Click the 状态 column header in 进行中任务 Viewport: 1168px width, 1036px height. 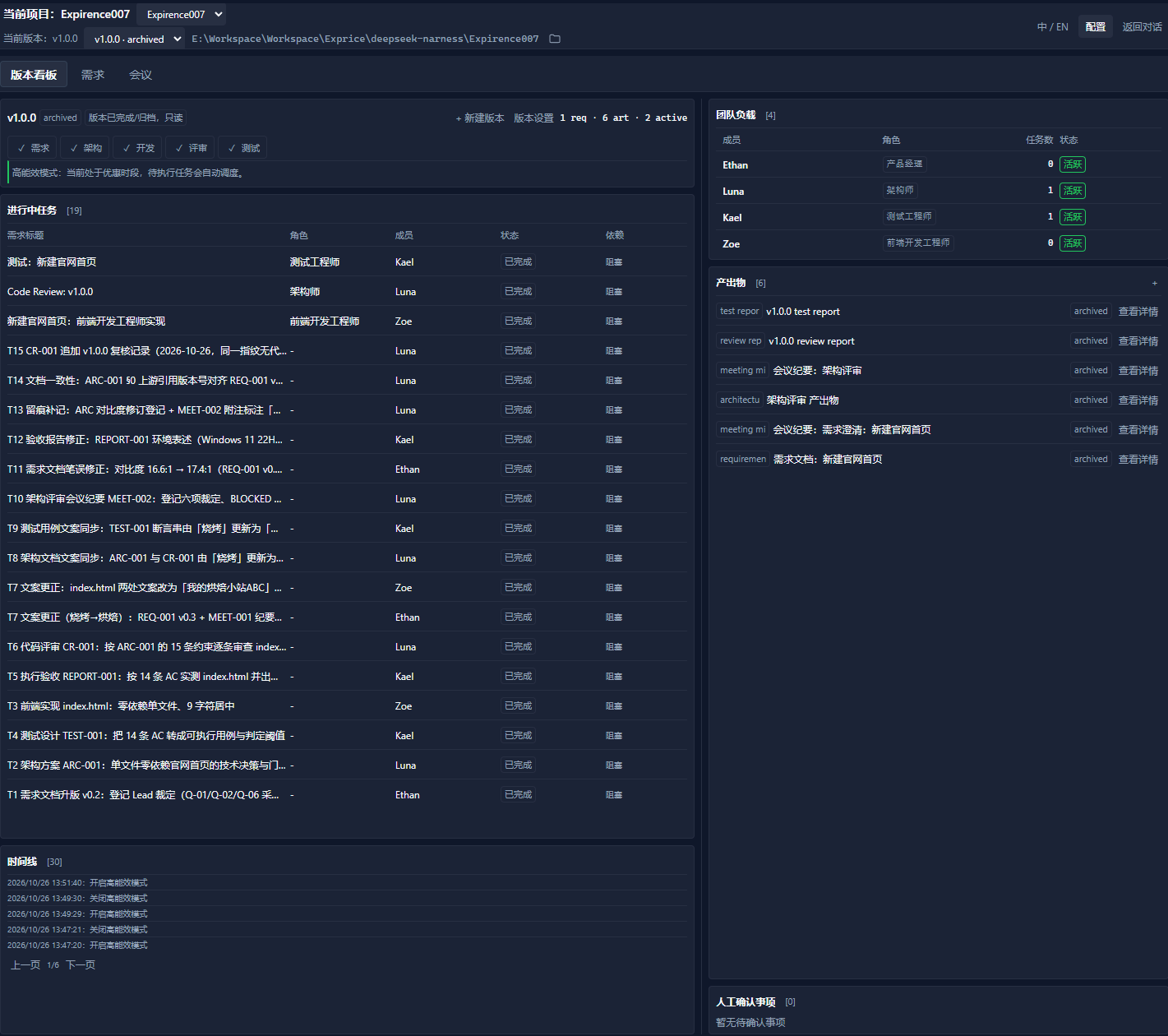click(x=510, y=235)
